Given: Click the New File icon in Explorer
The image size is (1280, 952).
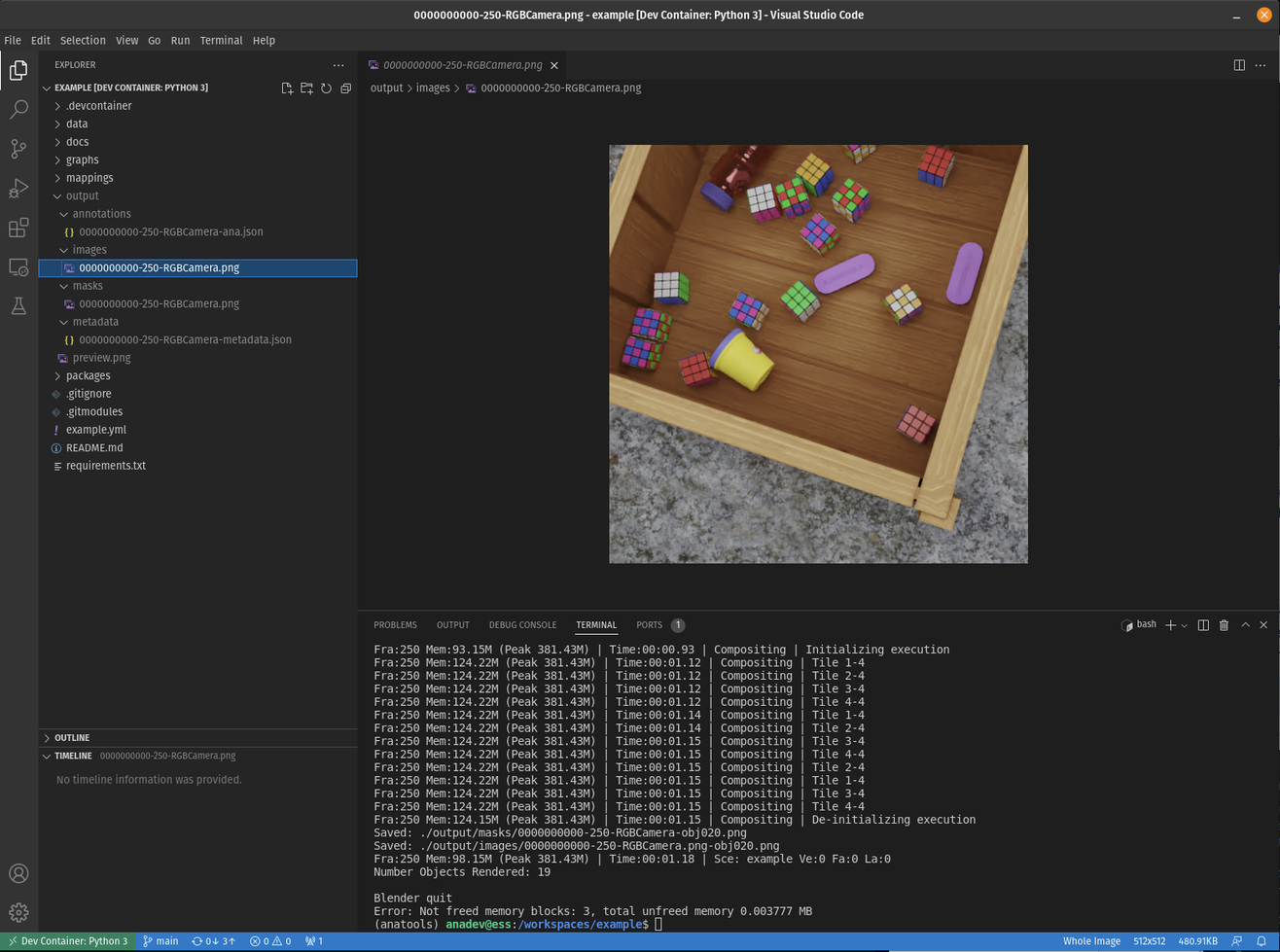Looking at the screenshot, I should (287, 88).
